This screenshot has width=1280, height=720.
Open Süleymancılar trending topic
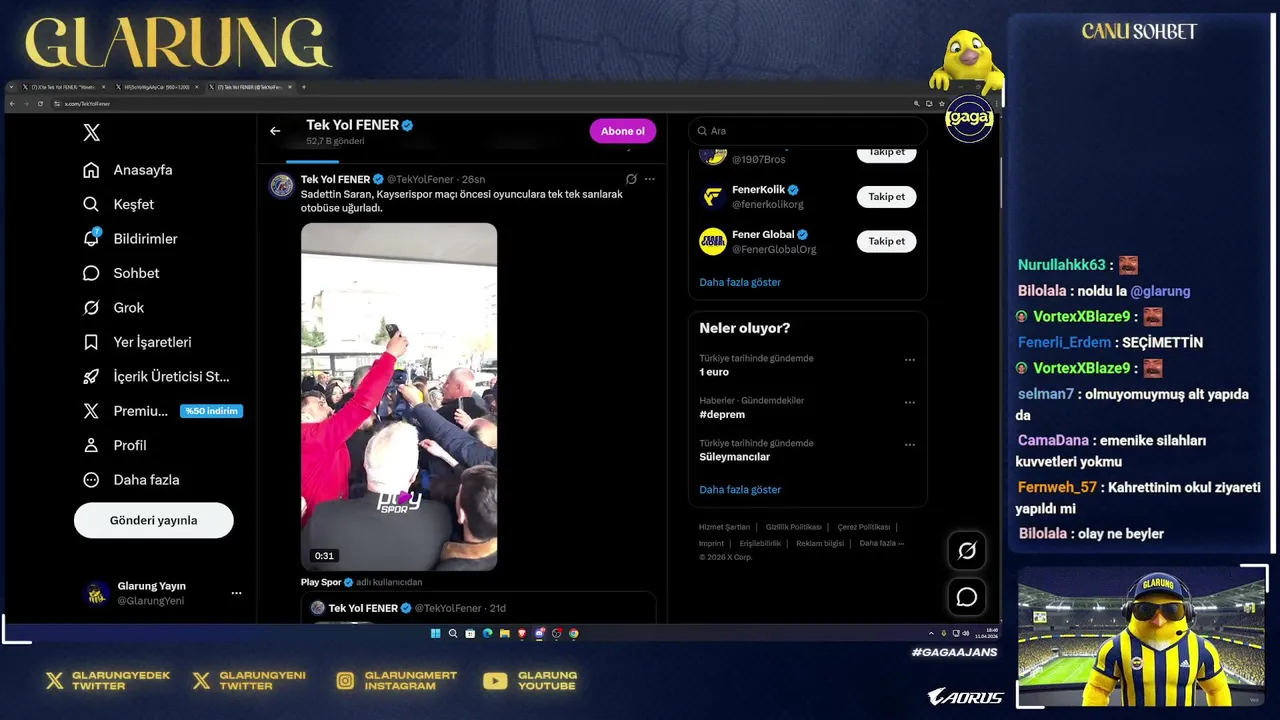coord(735,457)
